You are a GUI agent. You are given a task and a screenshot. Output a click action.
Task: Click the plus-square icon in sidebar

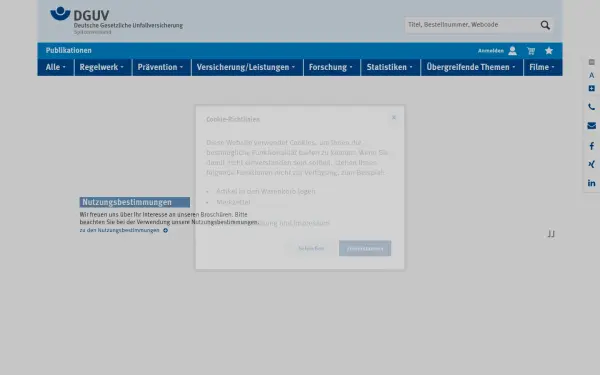[592, 88]
